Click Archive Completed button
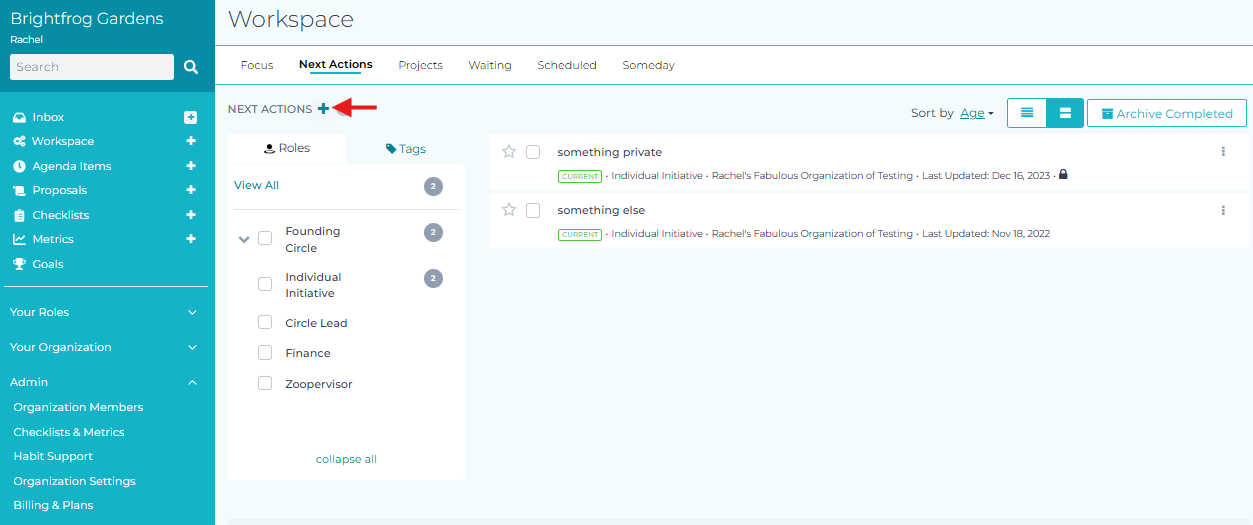 pos(1166,113)
